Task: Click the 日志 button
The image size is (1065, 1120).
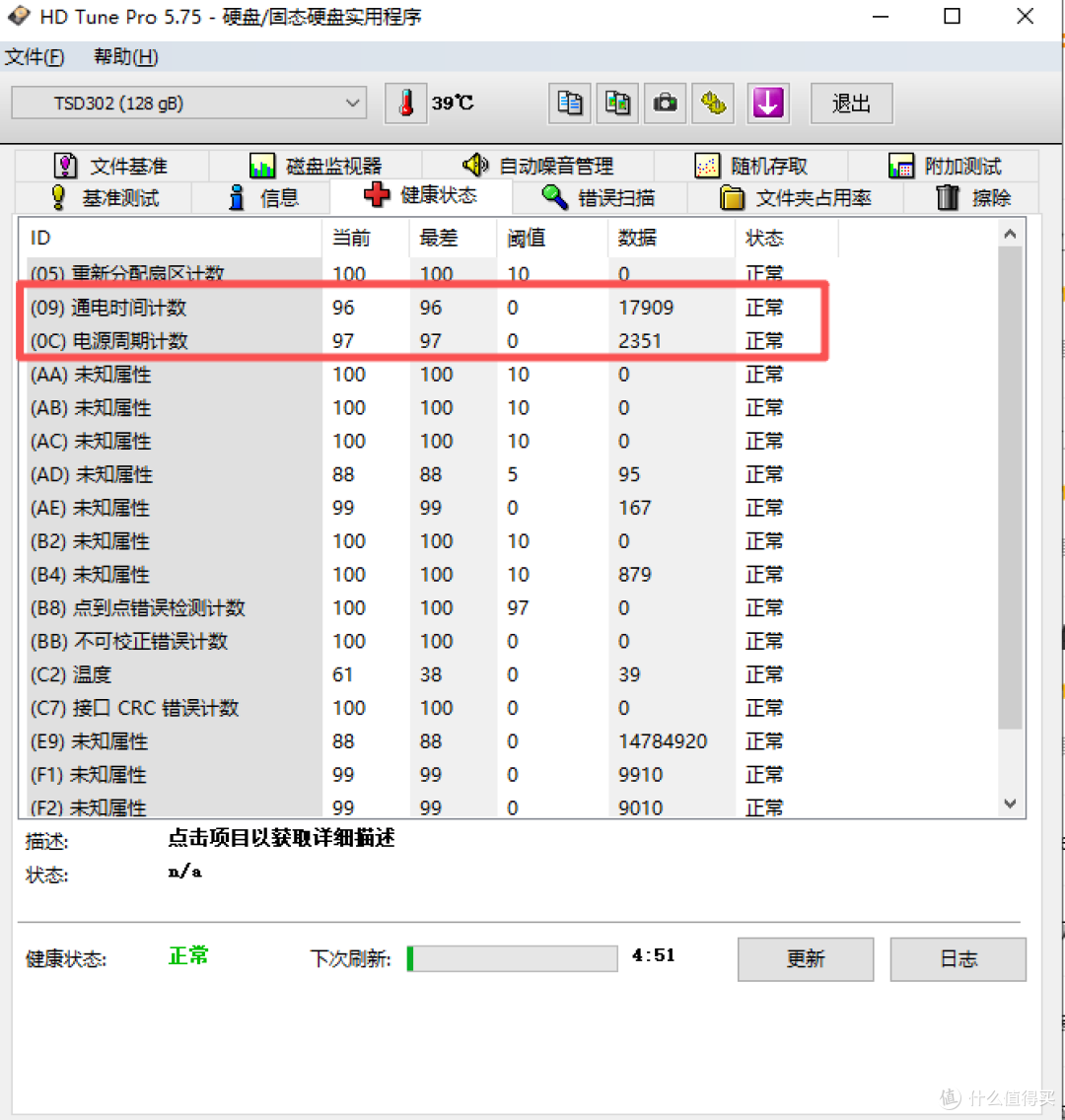Action: 958,959
